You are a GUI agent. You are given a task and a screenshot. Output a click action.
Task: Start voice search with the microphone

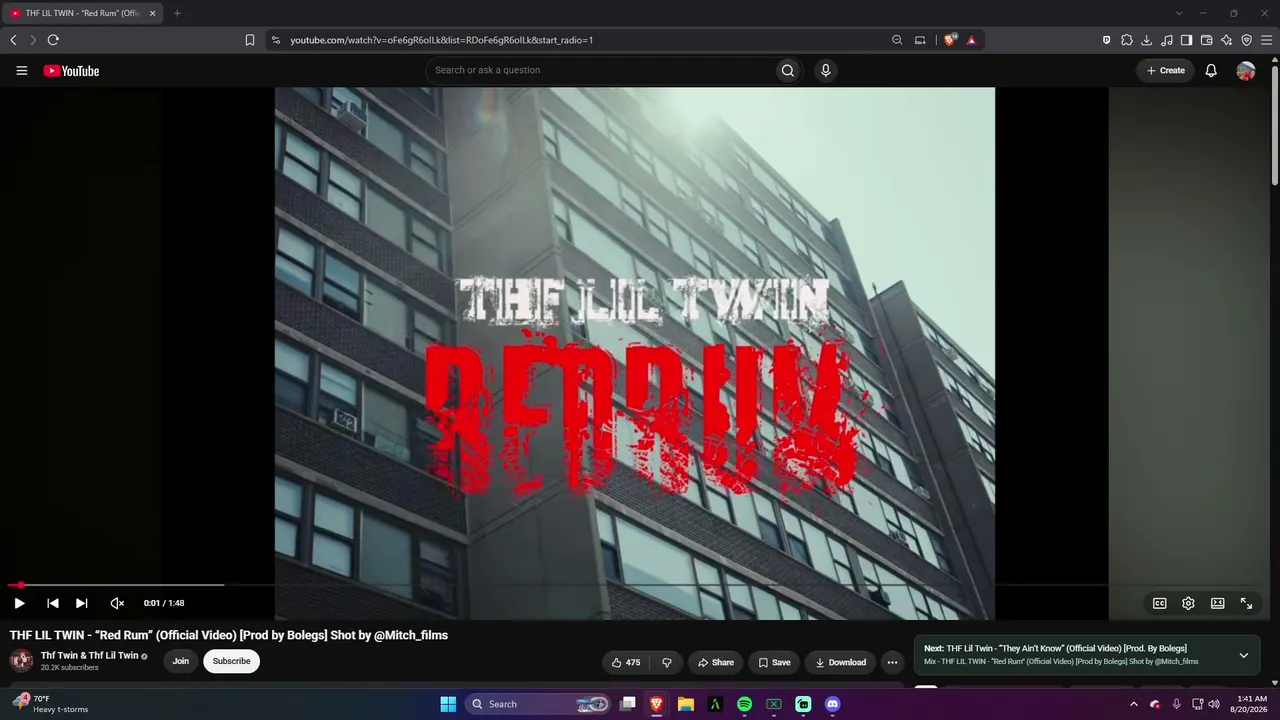coord(825,70)
